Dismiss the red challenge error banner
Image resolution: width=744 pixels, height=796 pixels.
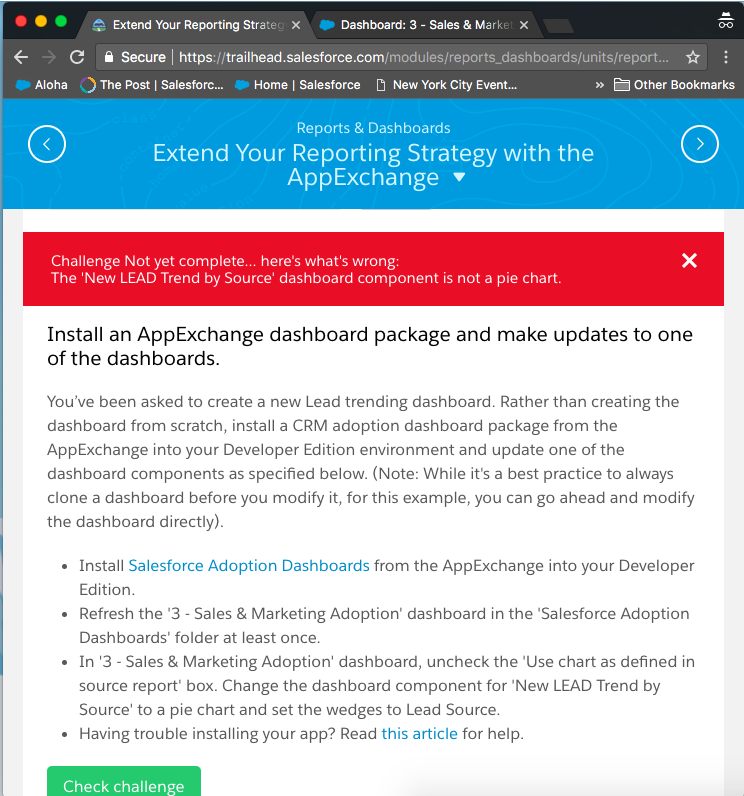pyautogui.click(x=689, y=260)
